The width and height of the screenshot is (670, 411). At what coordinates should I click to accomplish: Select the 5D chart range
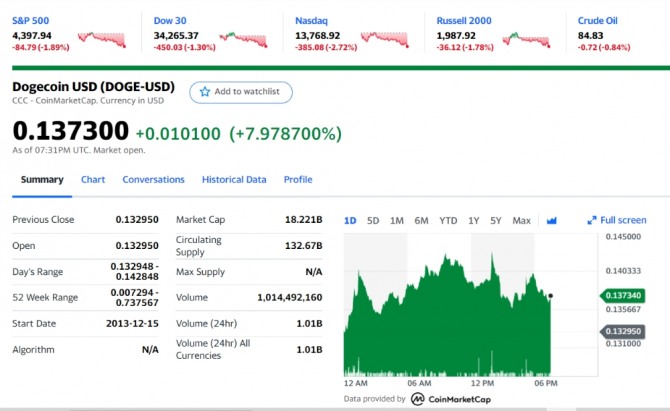point(373,220)
